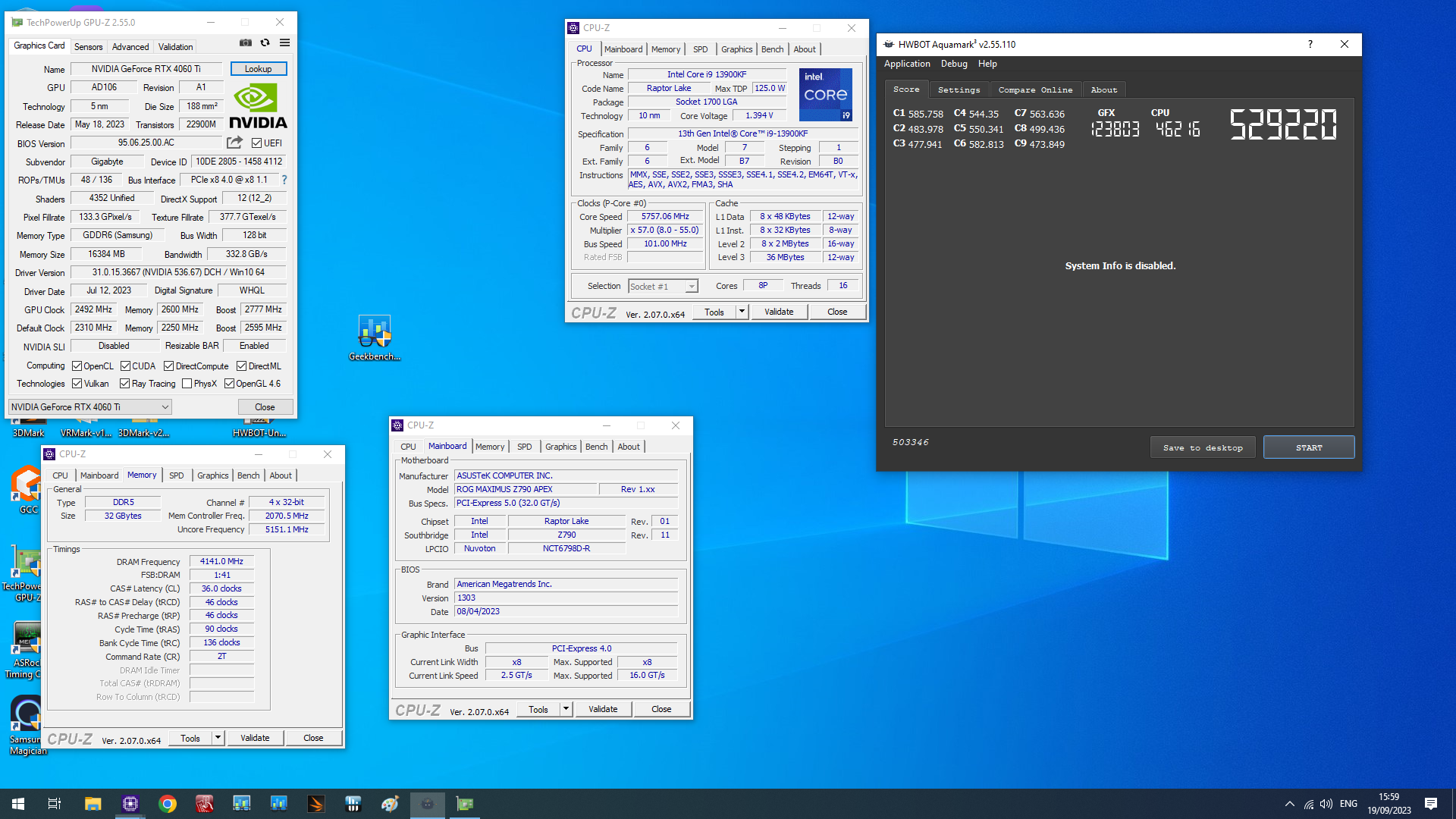Image resolution: width=1456 pixels, height=819 pixels.
Task: Open Graphics tab in CPU-Z mainboard window
Action: pos(560,447)
